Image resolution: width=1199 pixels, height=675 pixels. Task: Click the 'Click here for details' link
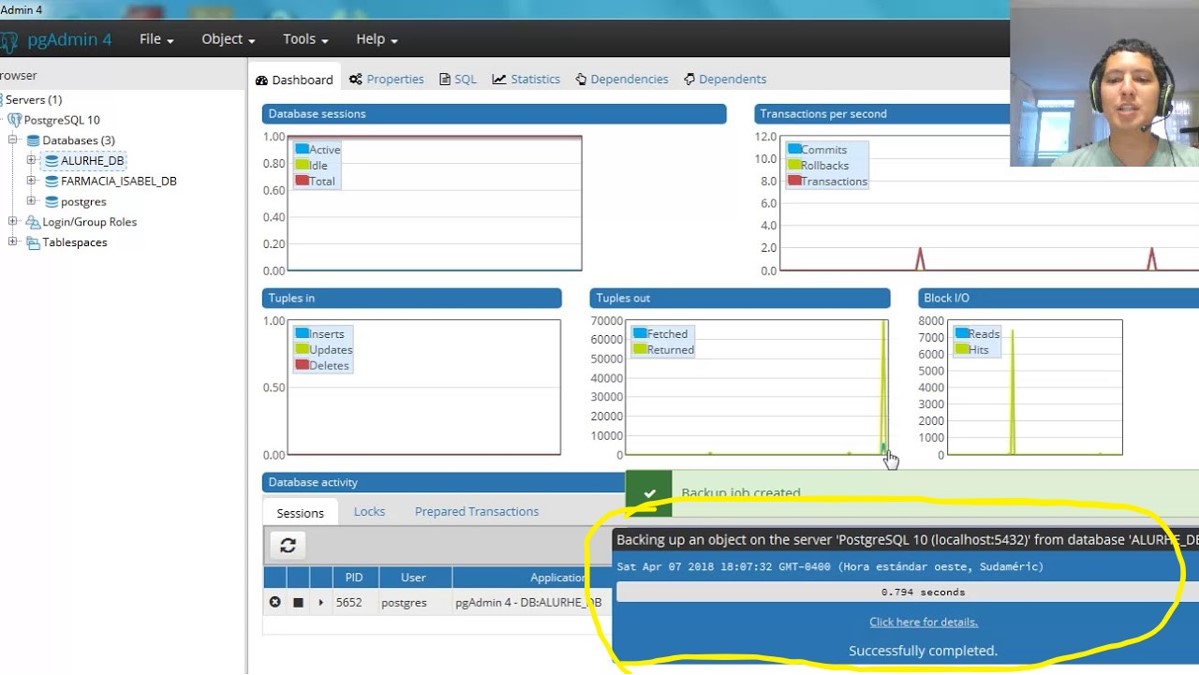(x=923, y=622)
